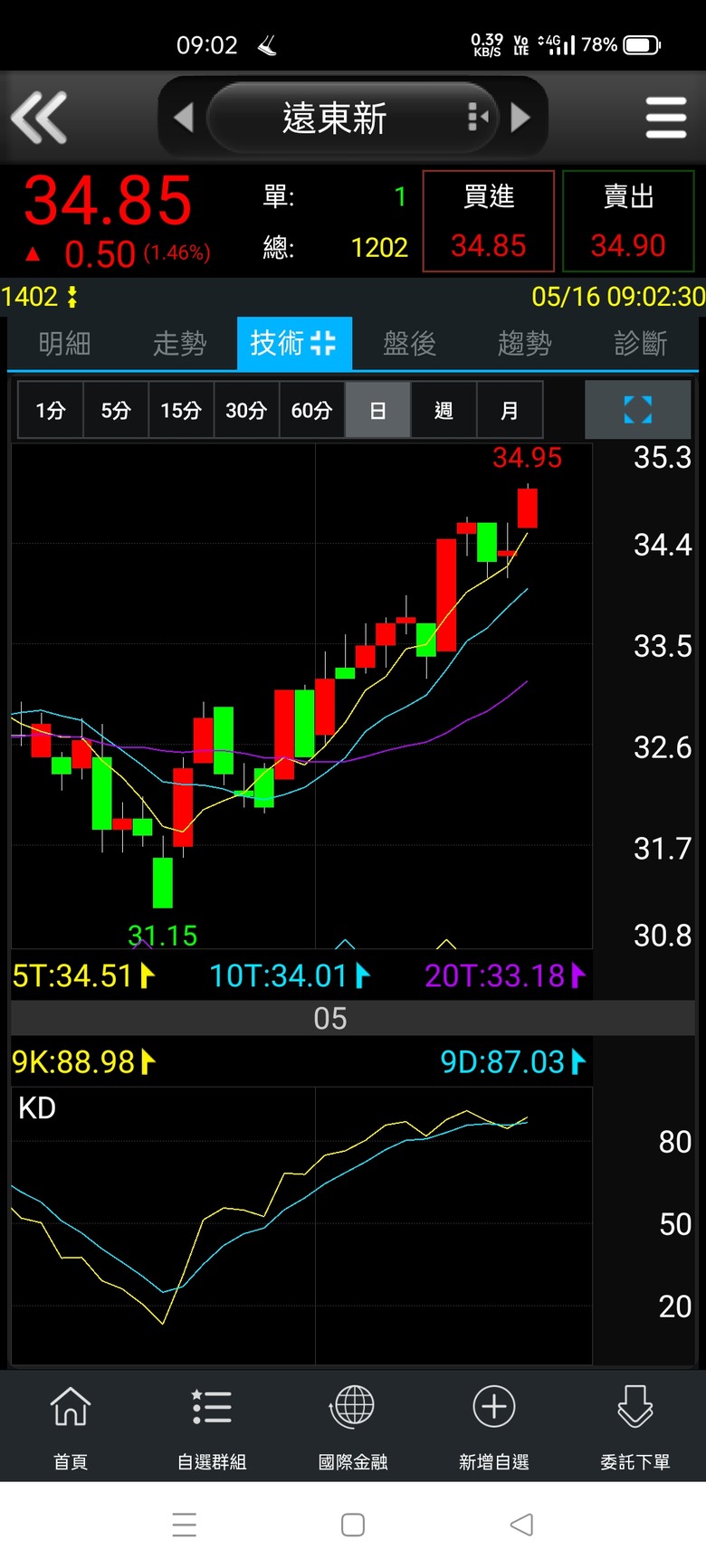
Task: Tap the 10T:34.01 moving average setting
Action: 290,975
